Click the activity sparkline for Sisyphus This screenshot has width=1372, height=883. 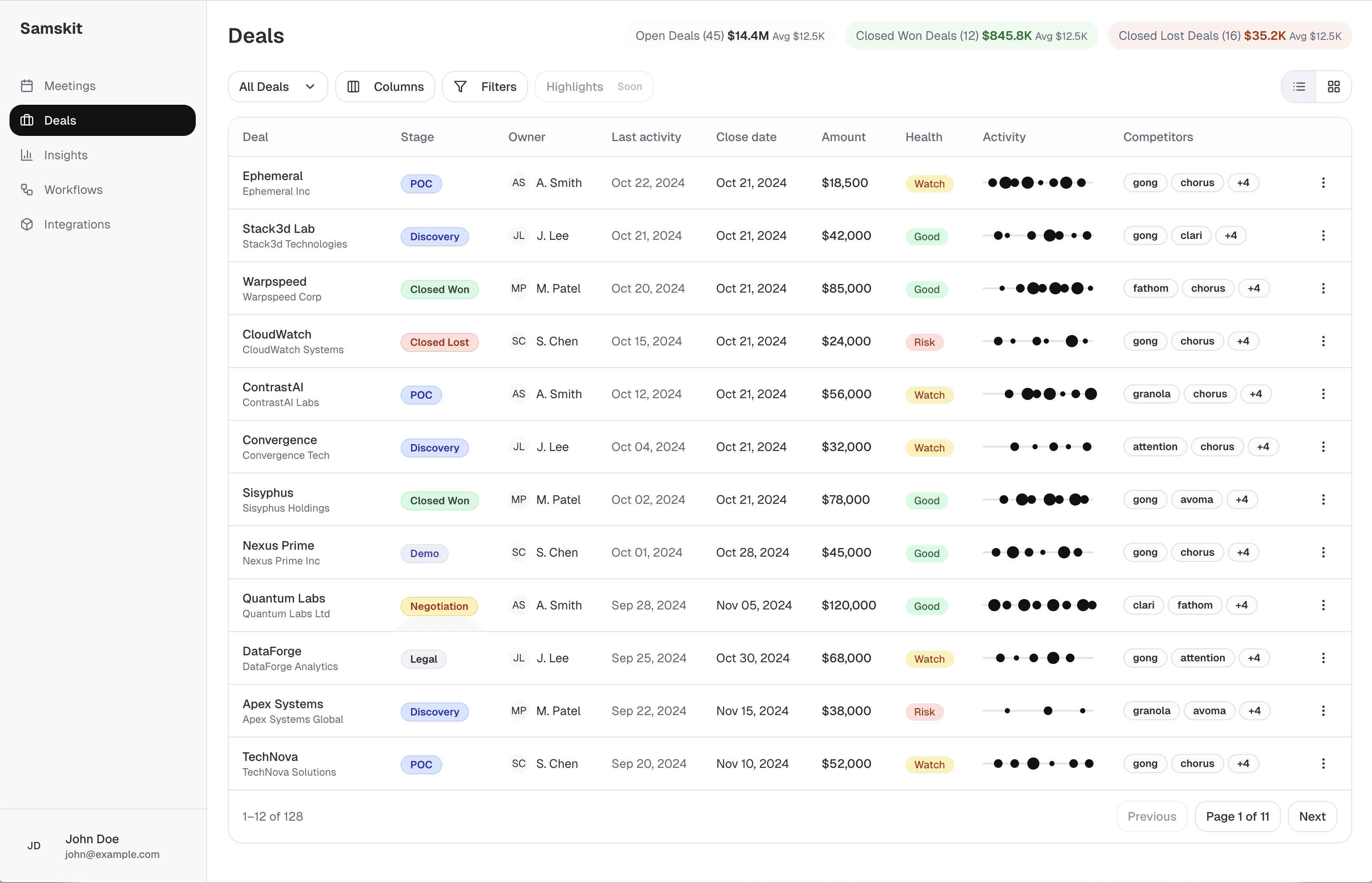click(1039, 500)
